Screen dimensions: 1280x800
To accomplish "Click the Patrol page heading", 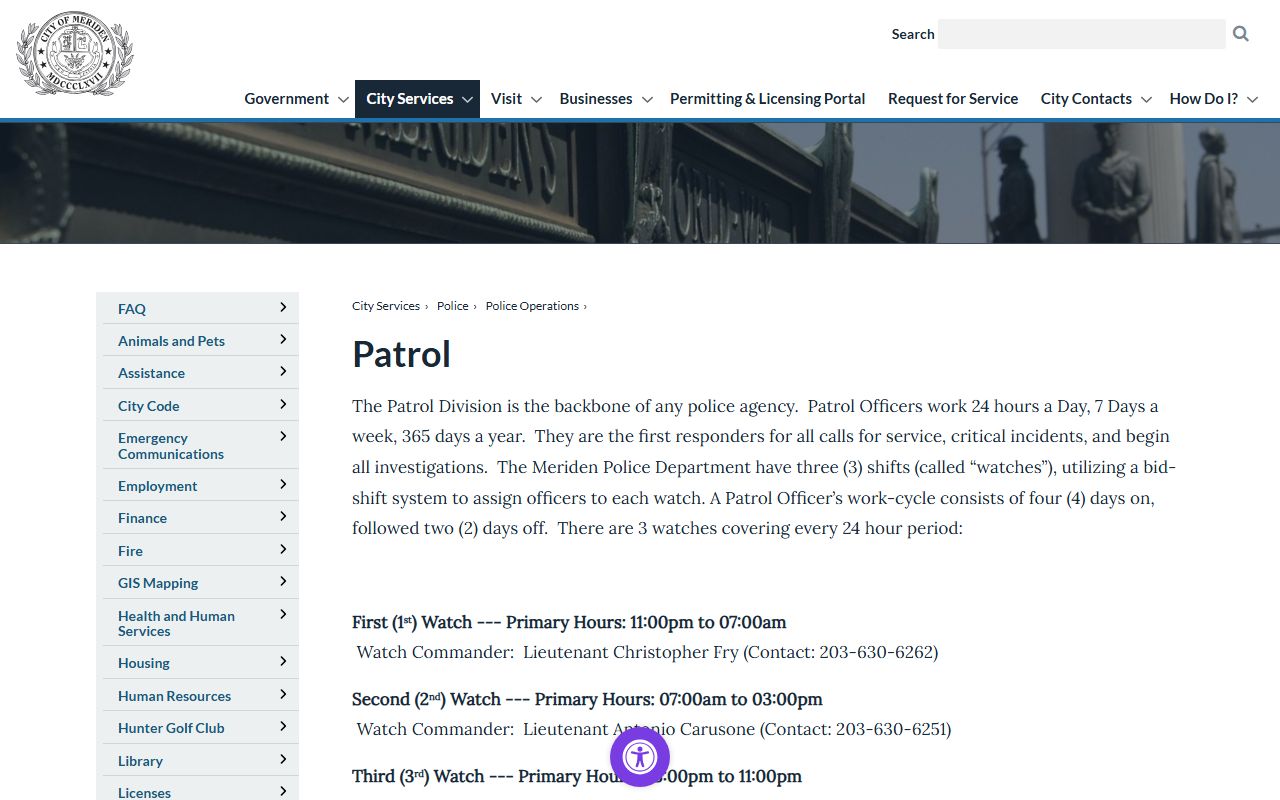I will tap(401, 354).
